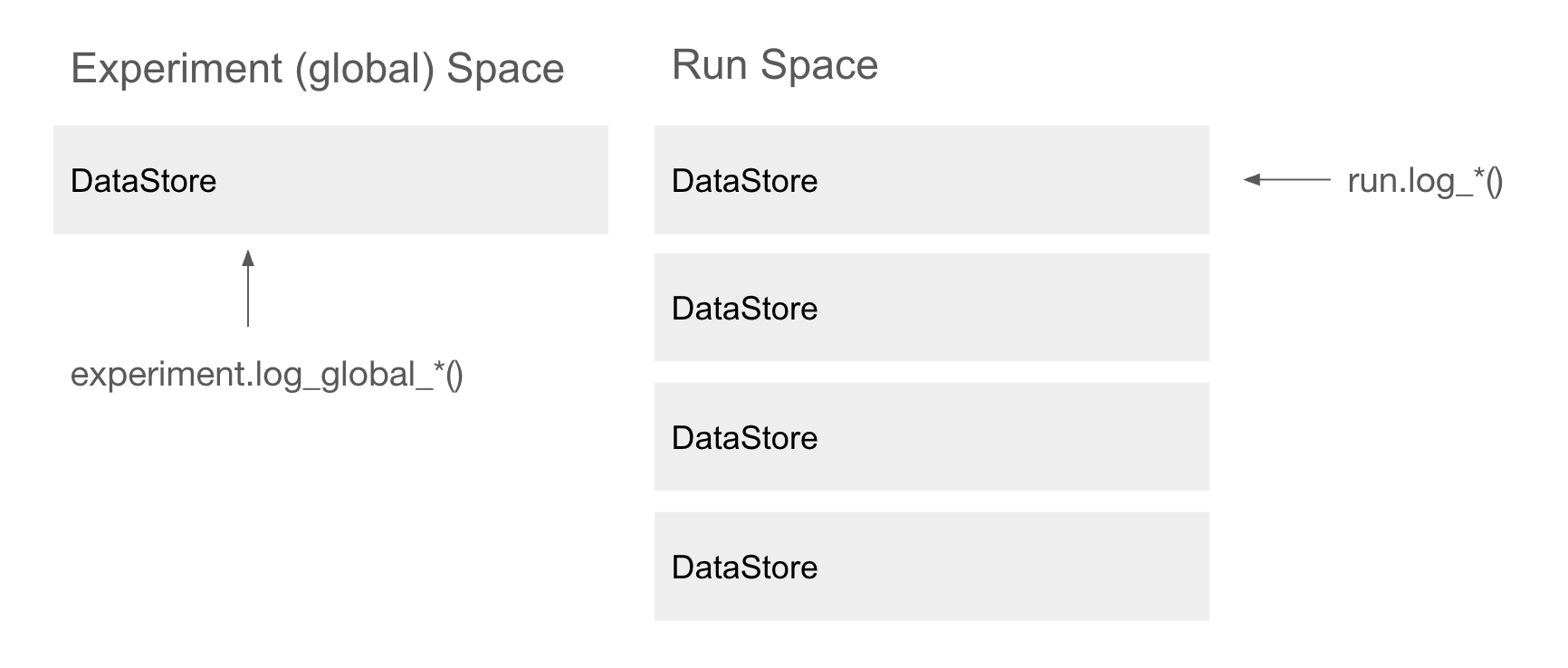Select the DataStore text in the global box
Viewport: 1568px width, 668px height.
pyautogui.click(x=143, y=181)
